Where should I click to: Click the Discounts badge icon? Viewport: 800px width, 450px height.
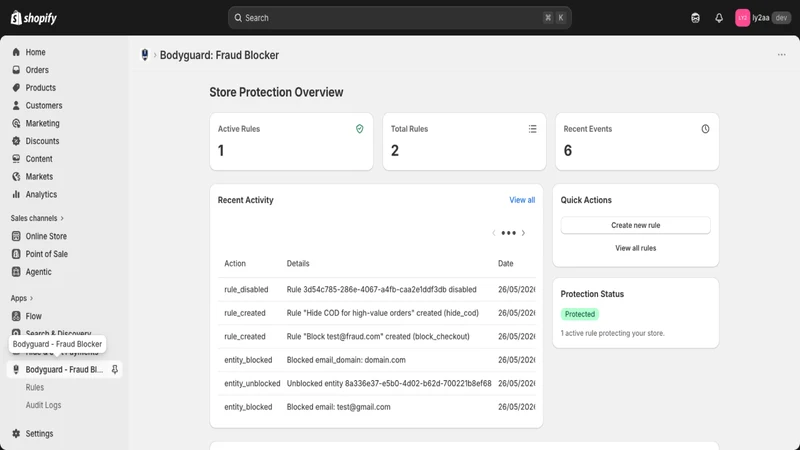16,141
